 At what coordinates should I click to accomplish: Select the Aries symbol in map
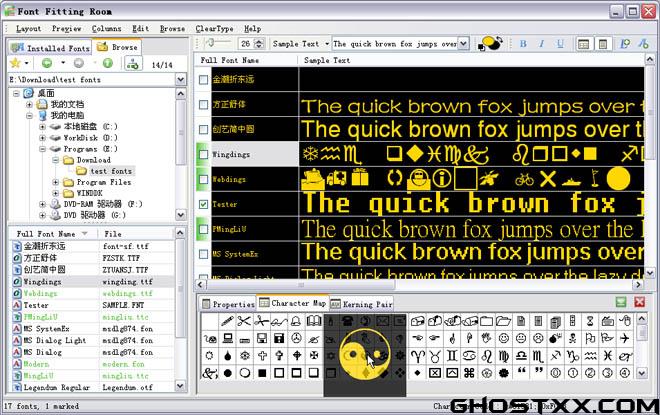click(x=417, y=356)
